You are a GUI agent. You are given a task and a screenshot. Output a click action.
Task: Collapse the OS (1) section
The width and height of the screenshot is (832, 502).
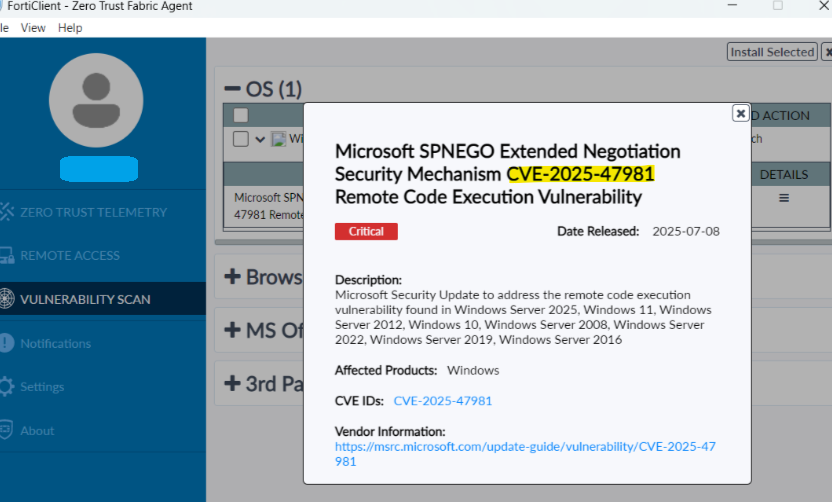coord(232,89)
